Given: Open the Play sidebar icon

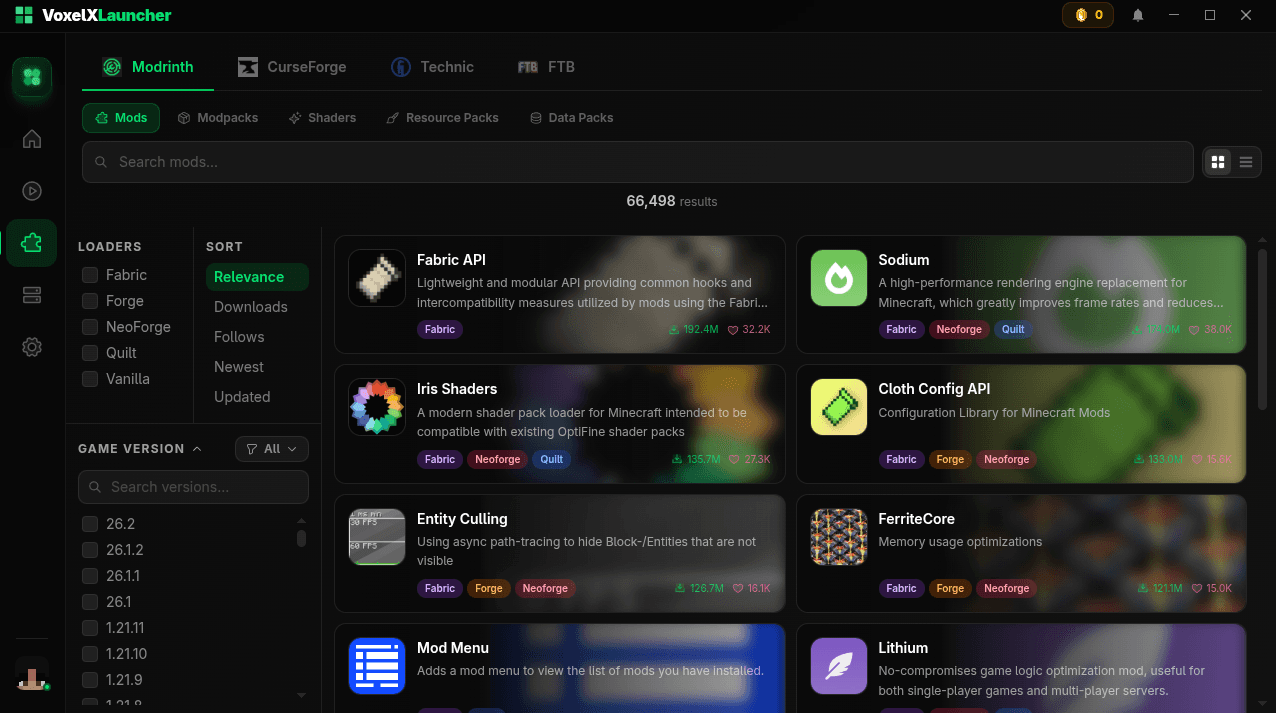Looking at the screenshot, I should tap(32, 191).
